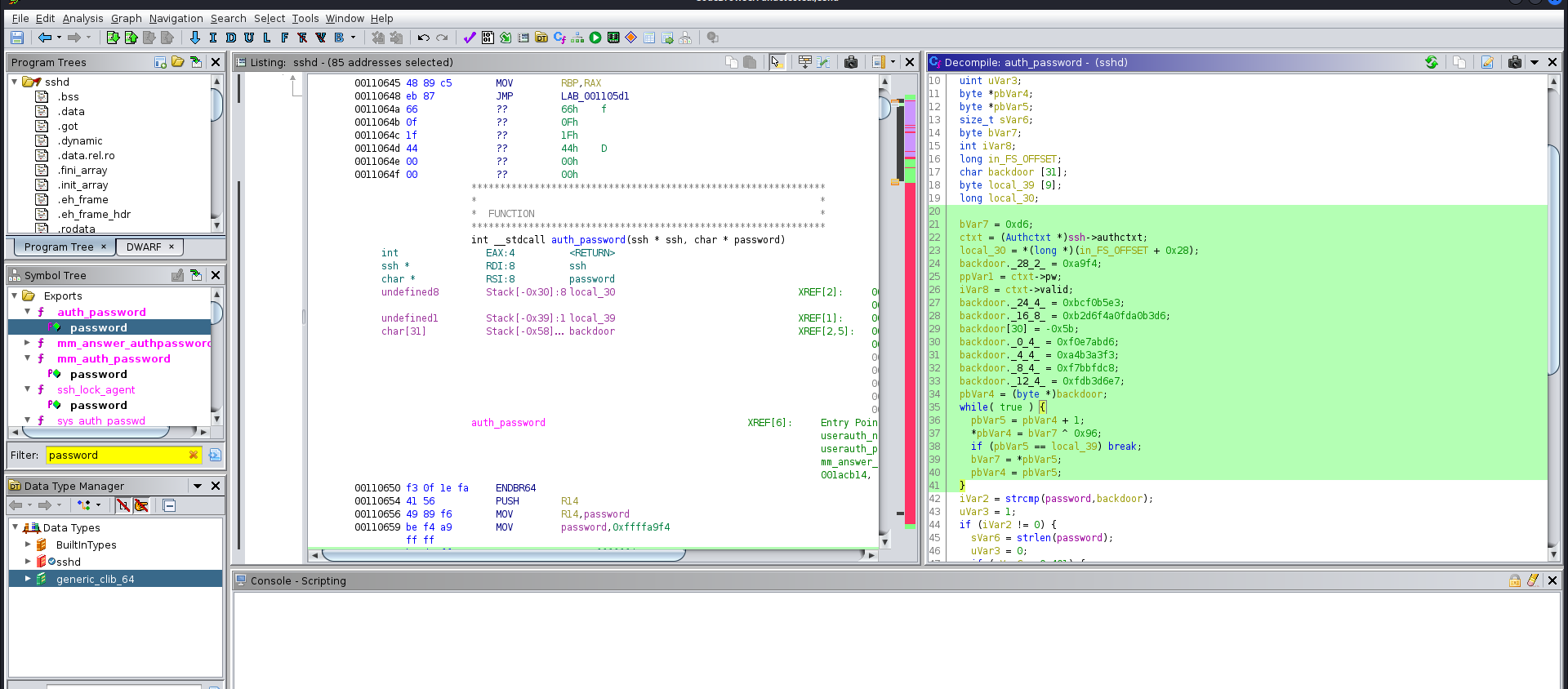Click the Symbol Tree Filter input field
1568x689 pixels.
tap(116, 455)
